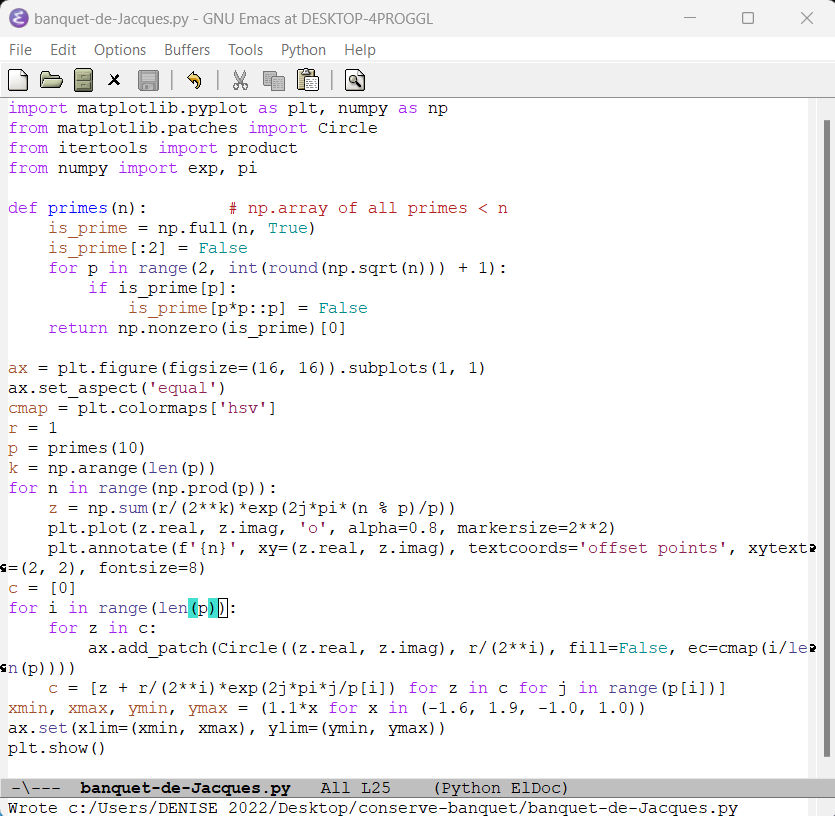
Task: Close buffer using the X icon
Action: pos(115,80)
